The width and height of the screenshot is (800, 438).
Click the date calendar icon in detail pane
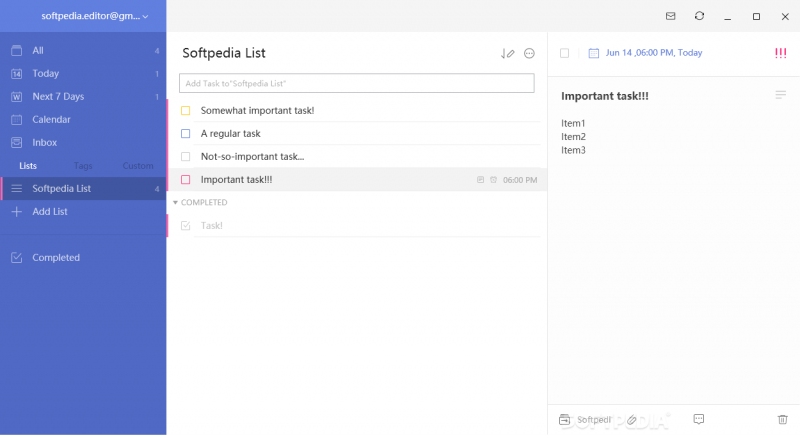(593, 53)
